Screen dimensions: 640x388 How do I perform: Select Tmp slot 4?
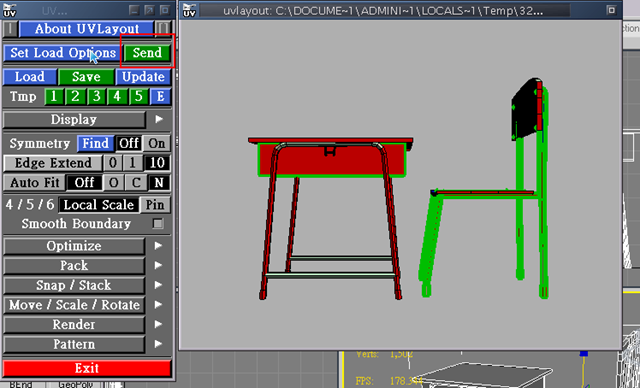coord(118,97)
